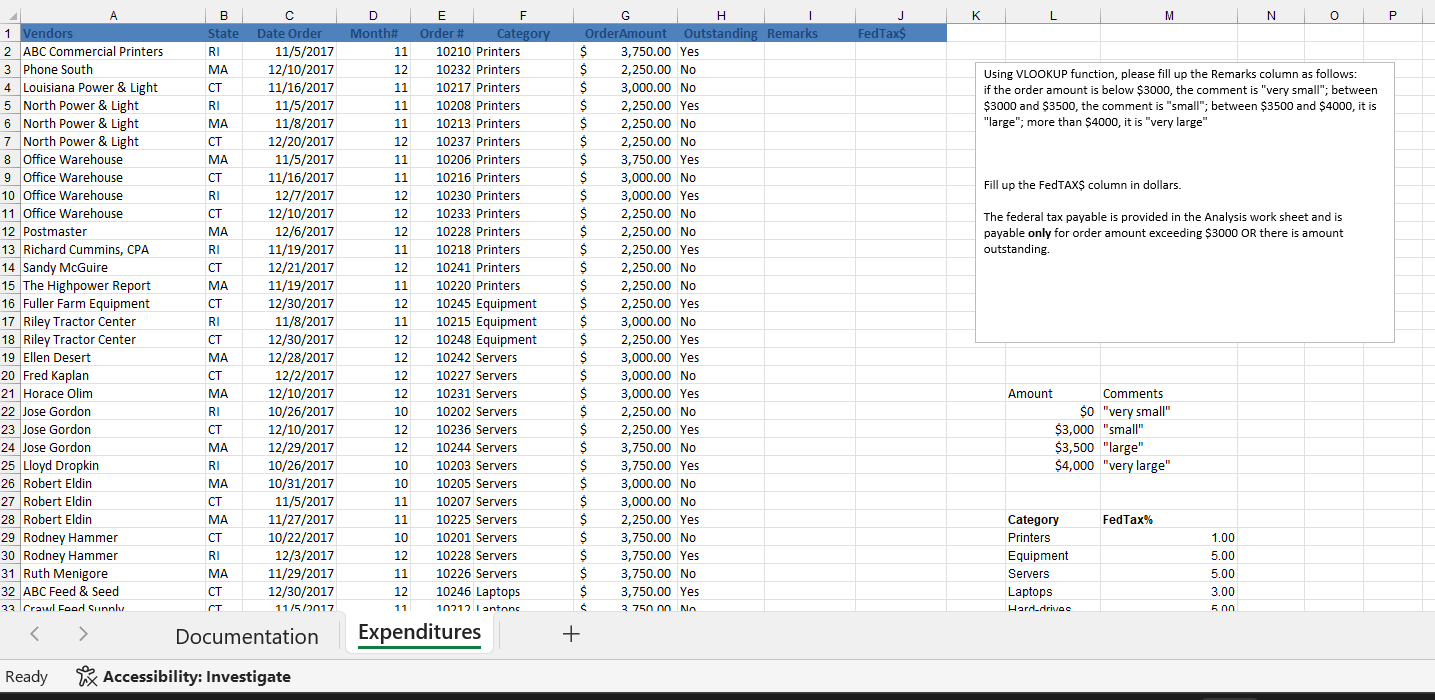Click the Accessibility status bar button
The image size is (1435, 700).
pyautogui.click(x=183, y=676)
